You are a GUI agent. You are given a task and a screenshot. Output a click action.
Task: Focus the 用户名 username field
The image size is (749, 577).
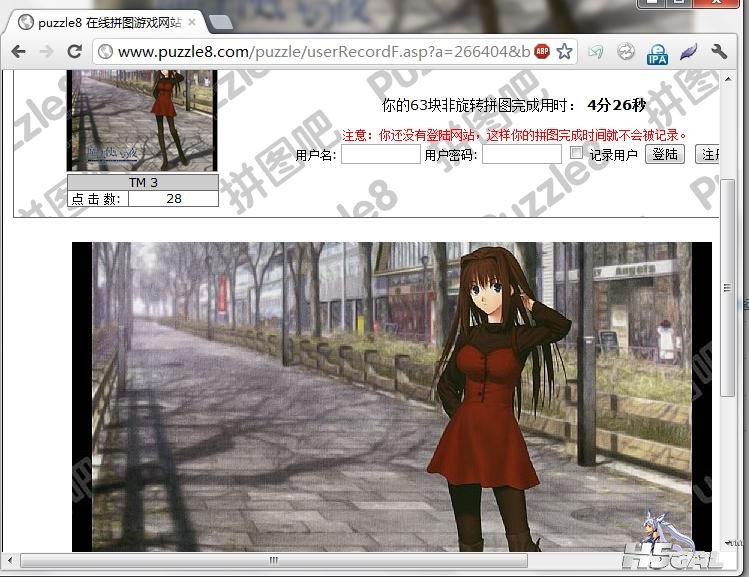tap(381, 154)
